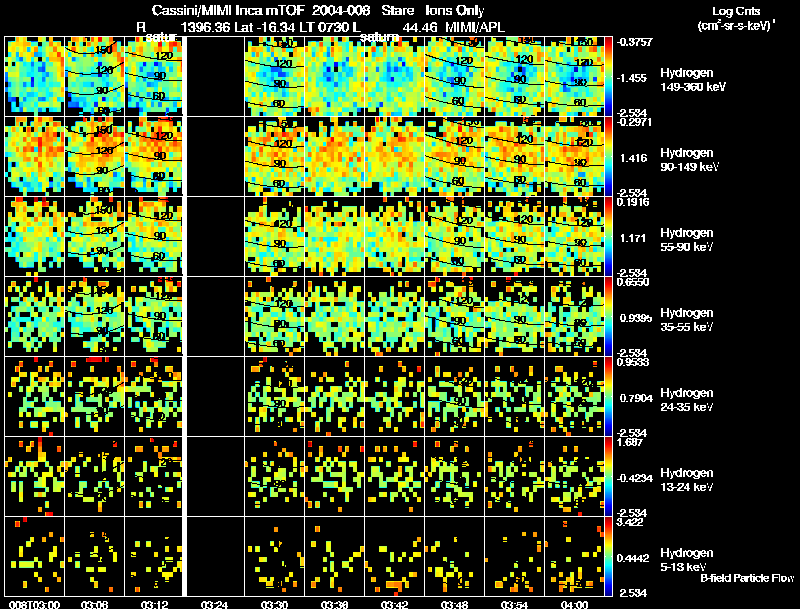Click the 0.4442 color scale value
Viewport: 800px width, 609px height.
633,558
